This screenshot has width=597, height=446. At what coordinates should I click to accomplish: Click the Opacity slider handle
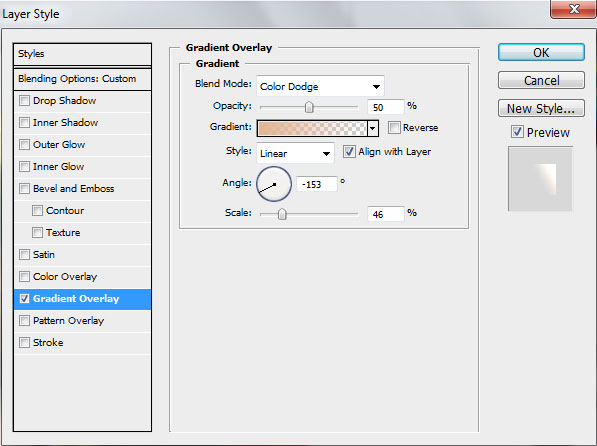(309, 107)
